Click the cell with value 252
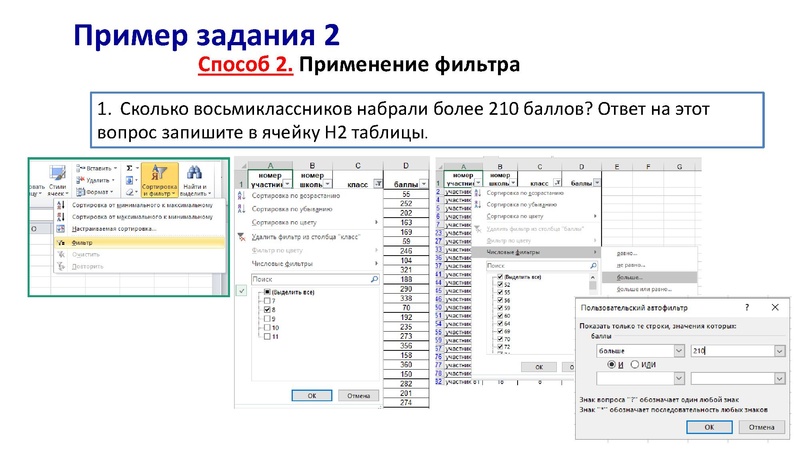The width and height of the screenshot is (800, 450). tap(406, 204)
